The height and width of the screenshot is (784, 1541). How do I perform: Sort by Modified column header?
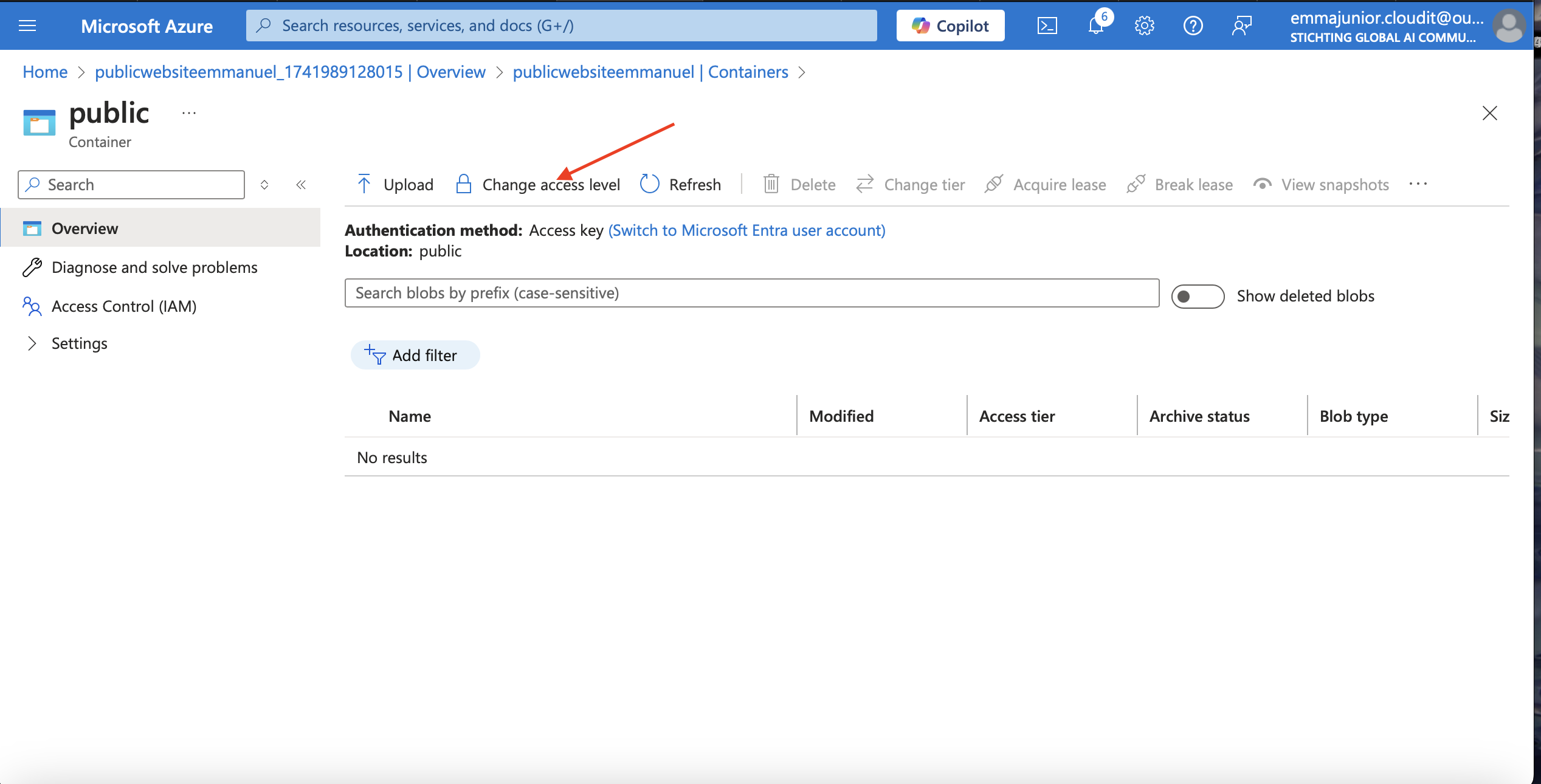coord(841,416)
